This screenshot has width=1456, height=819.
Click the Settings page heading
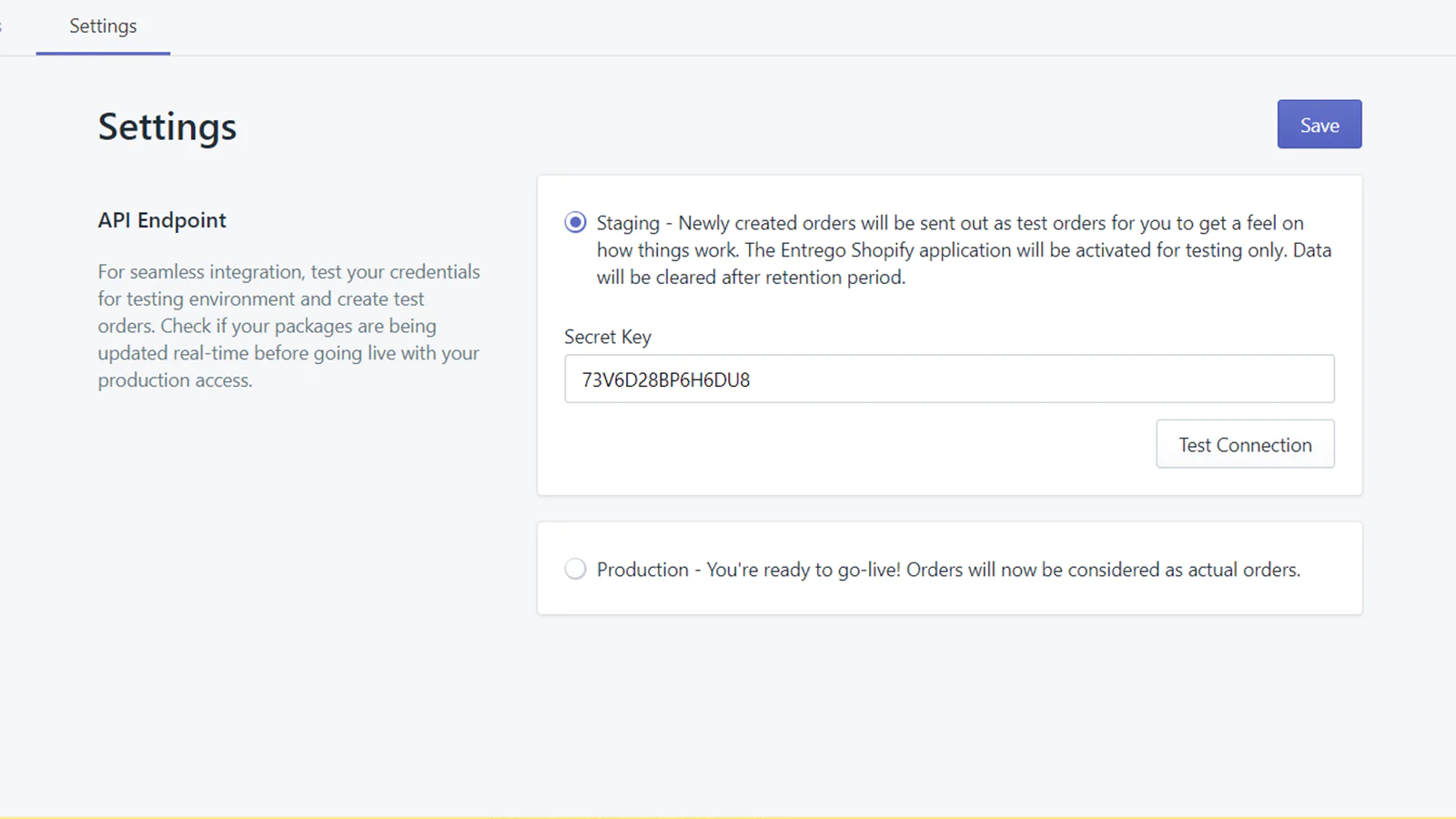(x=167, y=126)
